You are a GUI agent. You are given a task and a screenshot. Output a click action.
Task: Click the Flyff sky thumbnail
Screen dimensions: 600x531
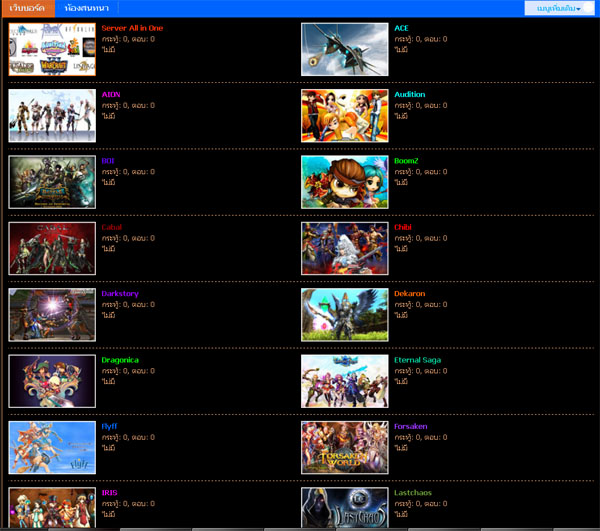52,448
